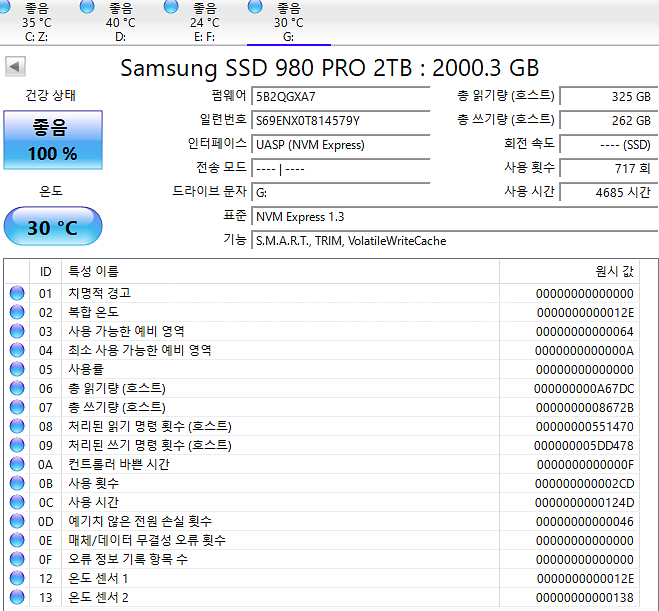Select the standard field NVM Express 1.3

[454, 217]
